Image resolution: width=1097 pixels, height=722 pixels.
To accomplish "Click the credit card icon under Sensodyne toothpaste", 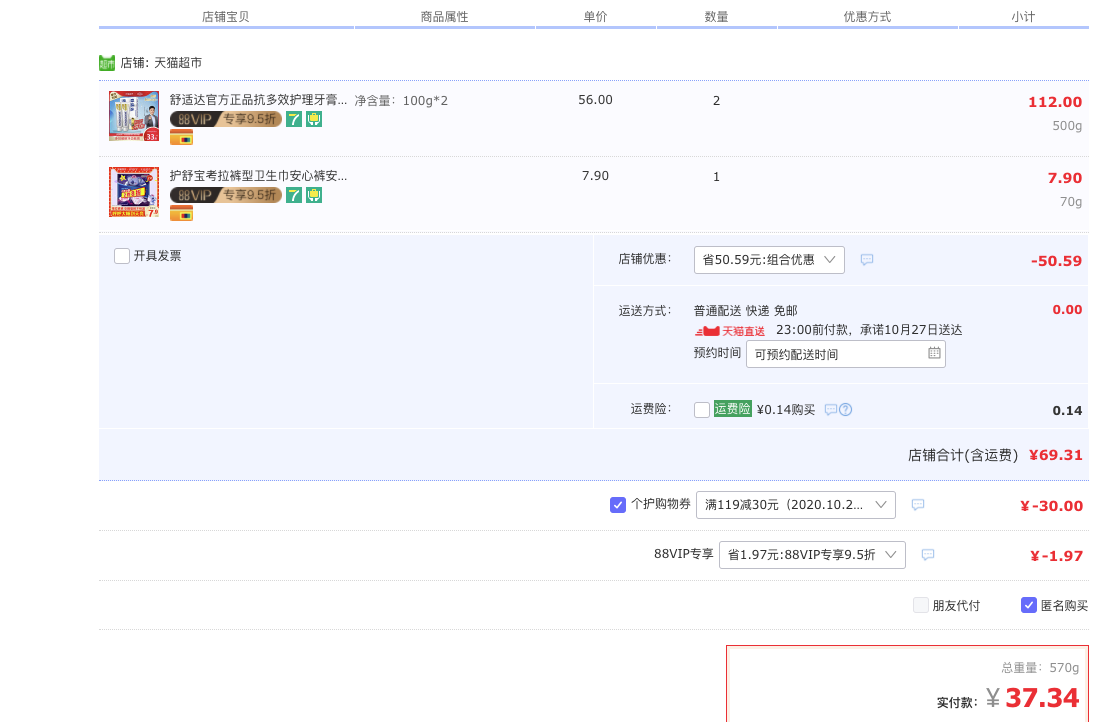I will click(x=181, y=139).
